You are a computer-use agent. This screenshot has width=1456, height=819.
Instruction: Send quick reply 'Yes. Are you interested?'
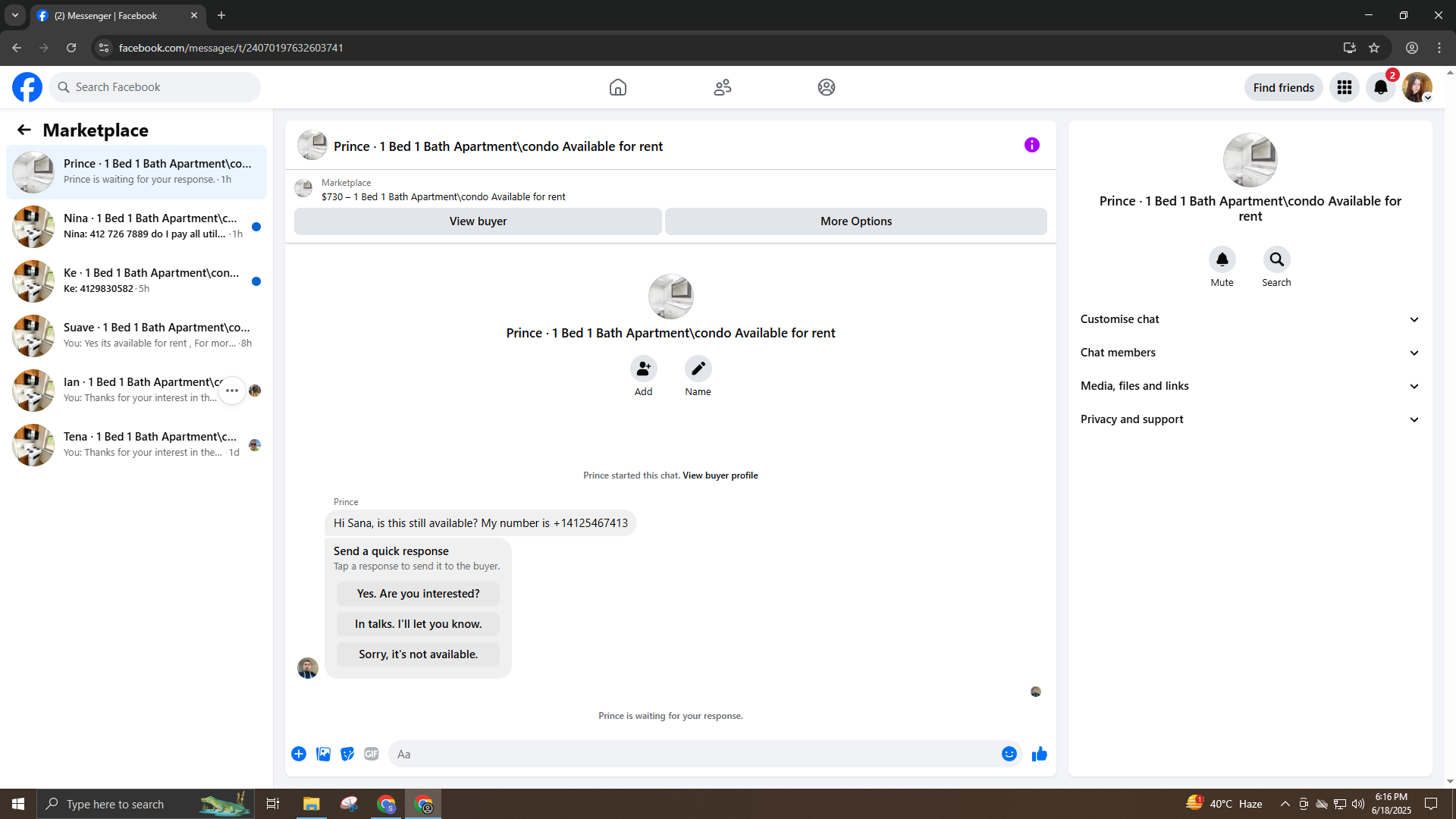419,594
